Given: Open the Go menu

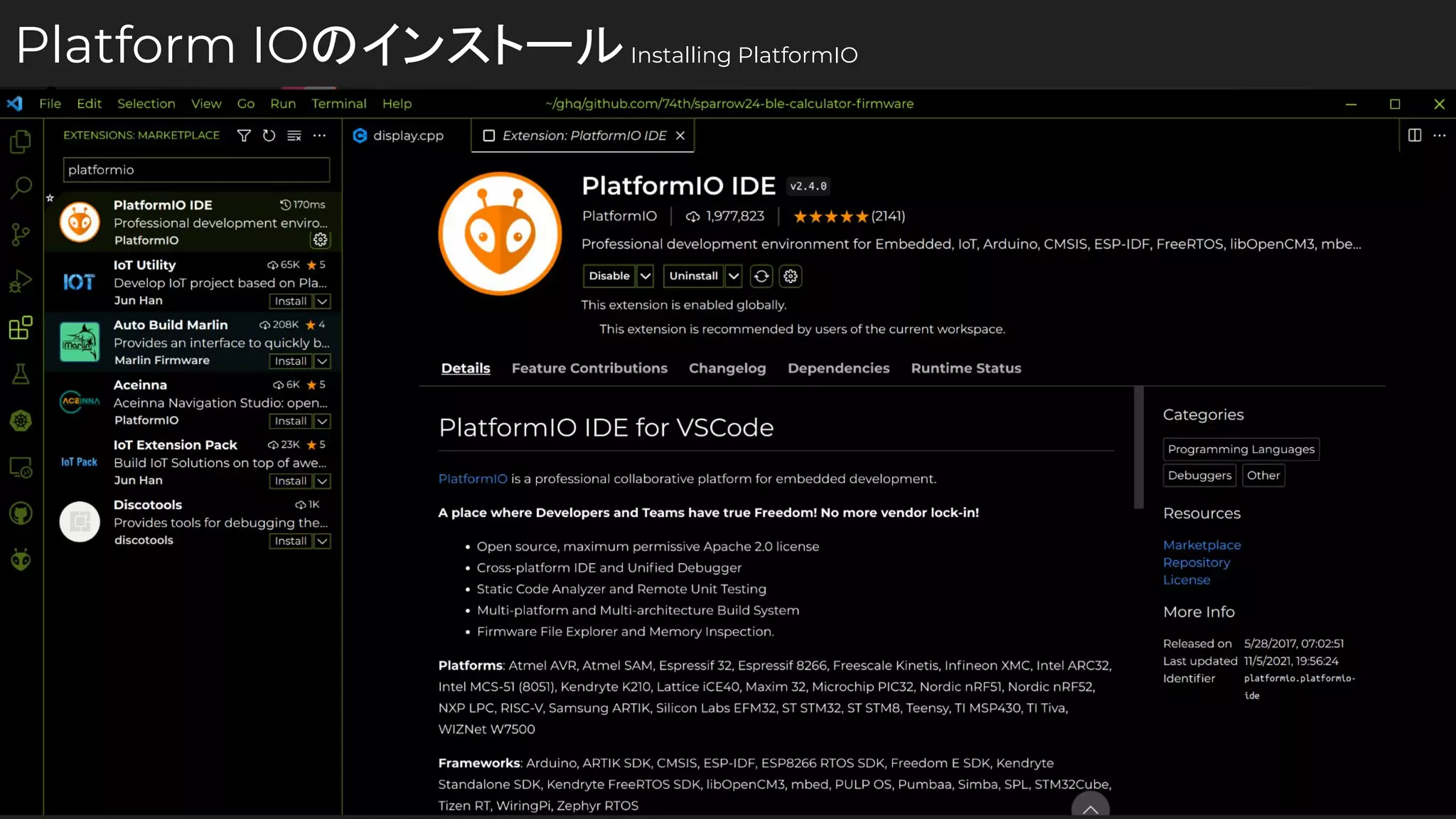Looking at the screenshot, I should [245, 103].
